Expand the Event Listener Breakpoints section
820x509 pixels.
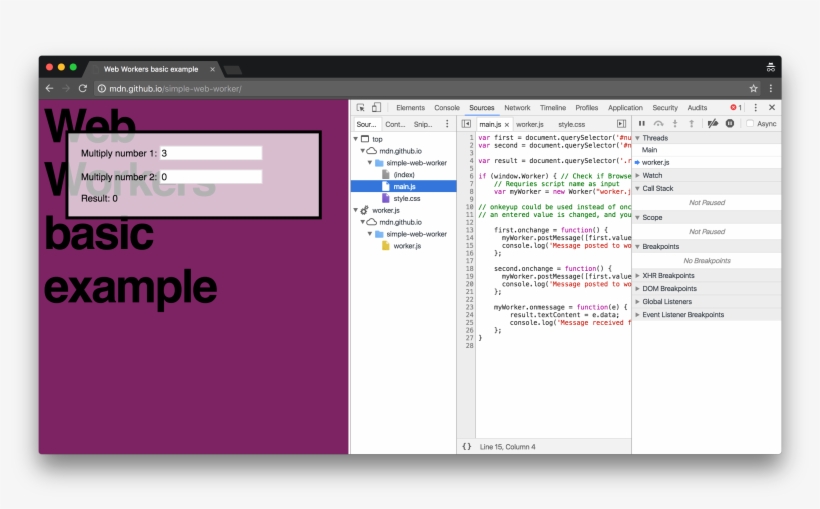pyautogui.click(x=683, y=314)
